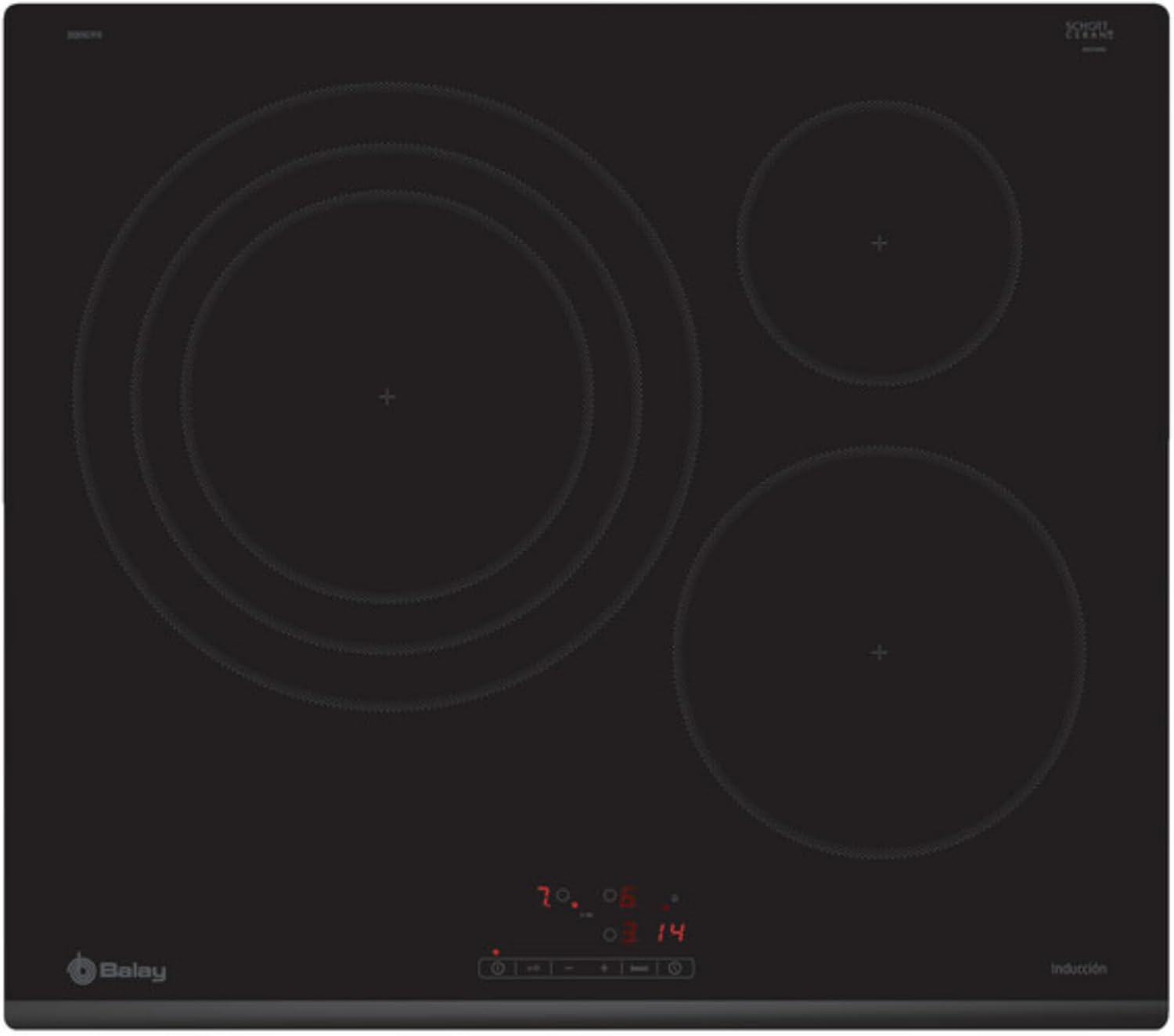Decrease power with the minus control
The width and height of the screenshot is (1174, 1036).
[x=570, y=968]
